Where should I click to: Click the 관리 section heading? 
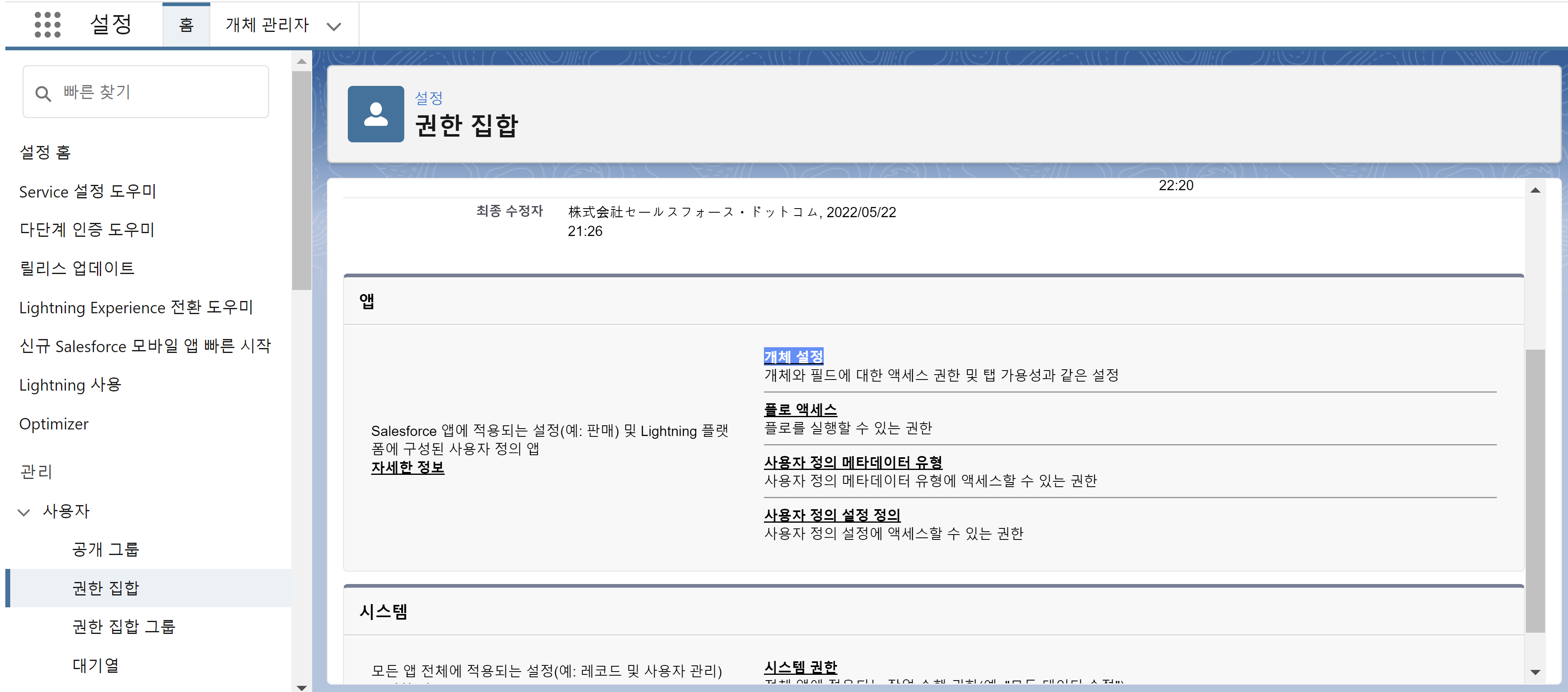tap(36, 472)
